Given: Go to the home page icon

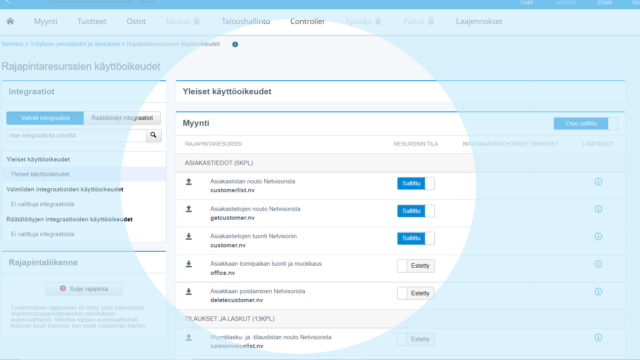Looking at the screenshot, I should [10, 21].
